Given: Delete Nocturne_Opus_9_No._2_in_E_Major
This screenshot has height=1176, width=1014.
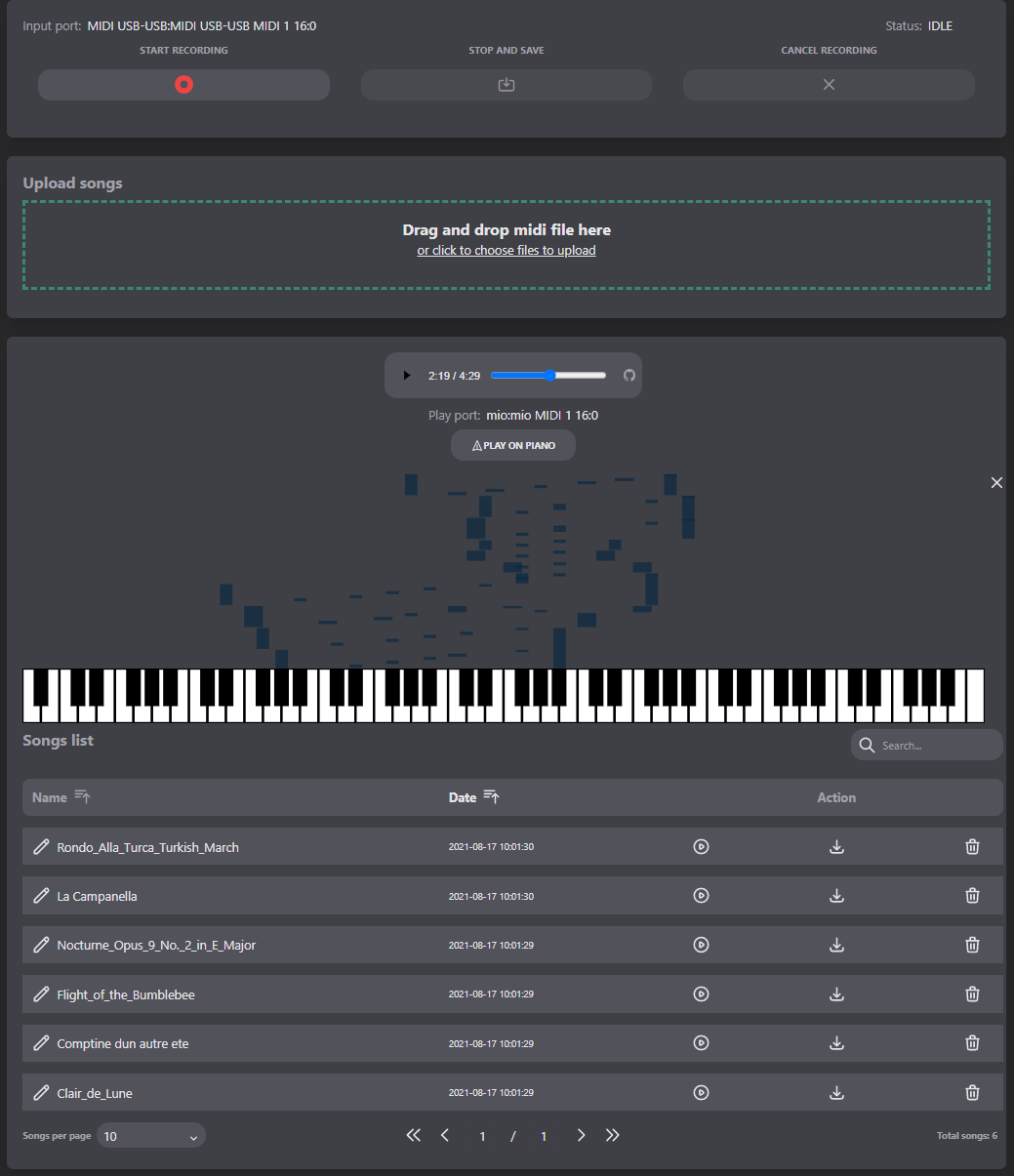Looking at the screenshot, I should coord(972,945).
